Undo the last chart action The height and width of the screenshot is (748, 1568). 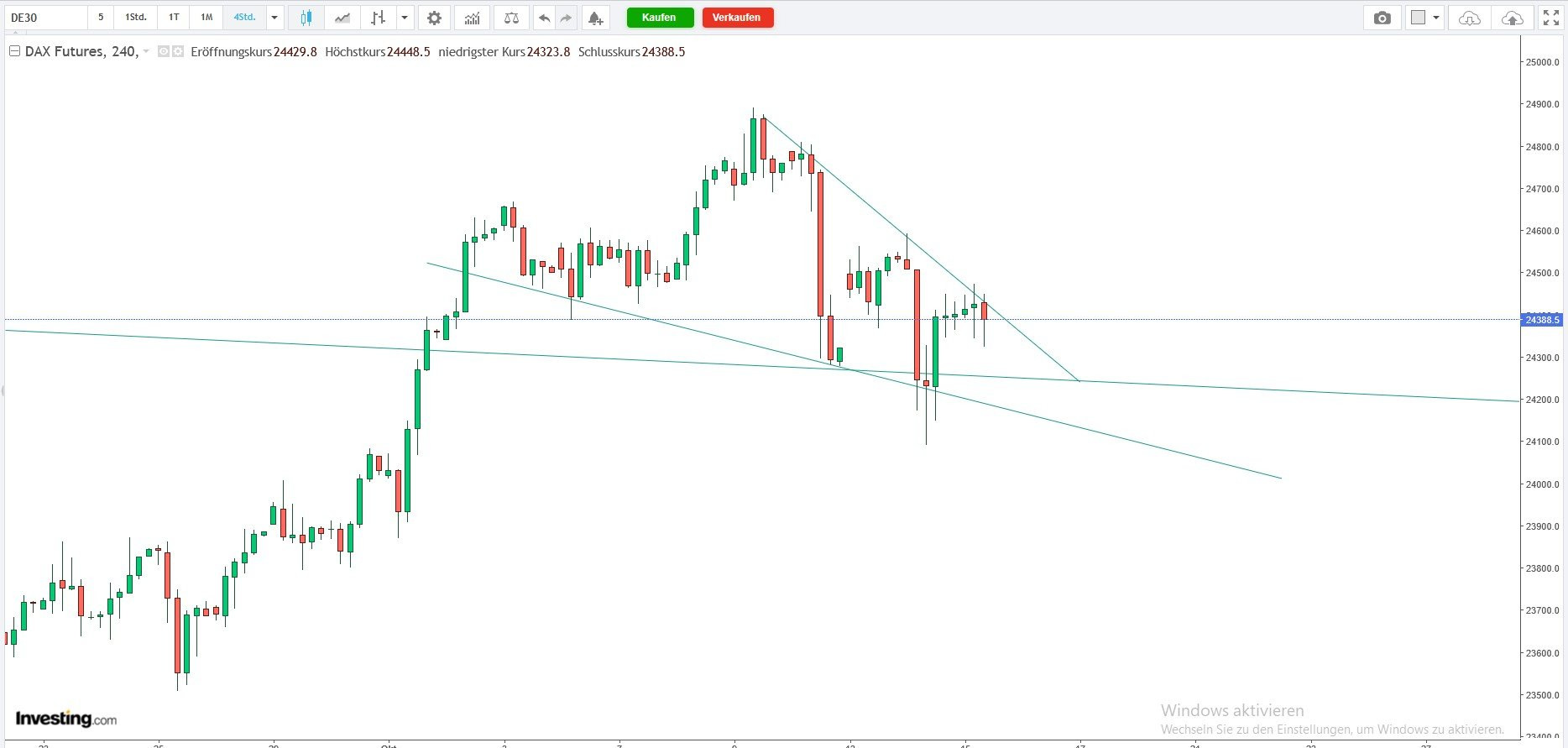[544, 18]
